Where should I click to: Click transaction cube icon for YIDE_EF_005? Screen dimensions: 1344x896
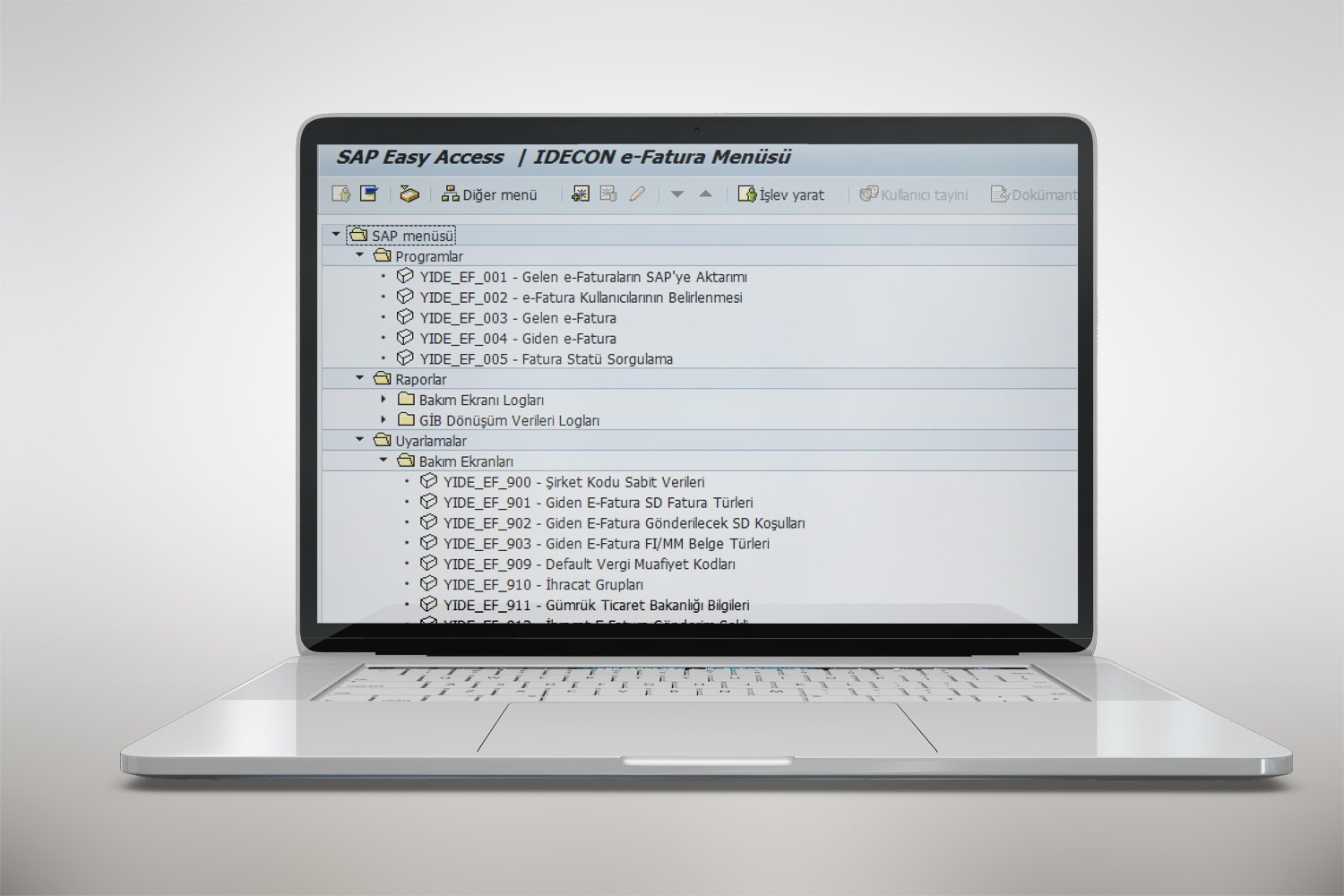click(x=405, y=358)
